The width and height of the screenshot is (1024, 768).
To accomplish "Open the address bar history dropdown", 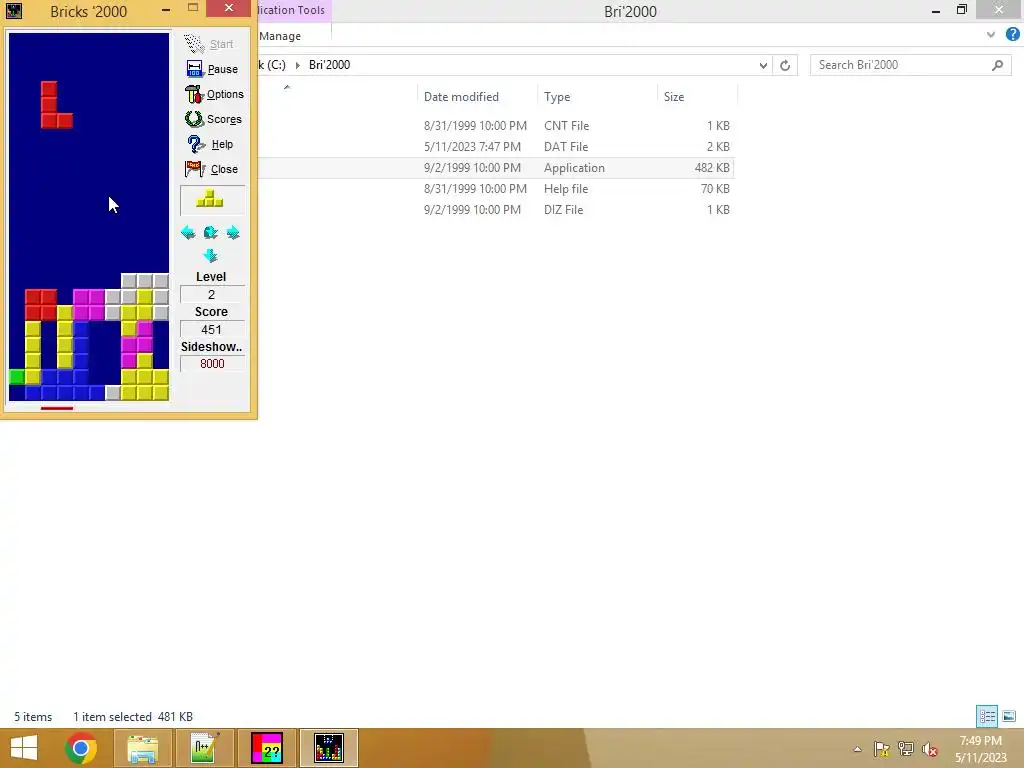I will [763, 65].
